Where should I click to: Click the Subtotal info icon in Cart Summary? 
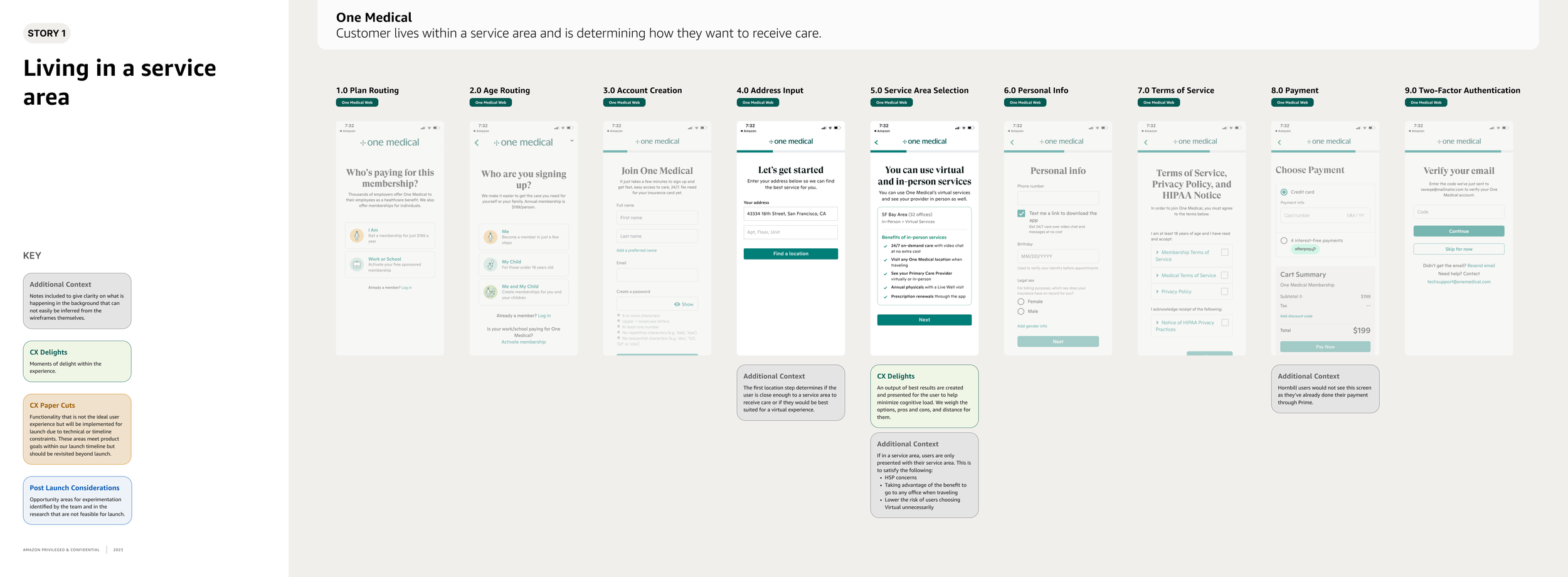[1300, 297]
